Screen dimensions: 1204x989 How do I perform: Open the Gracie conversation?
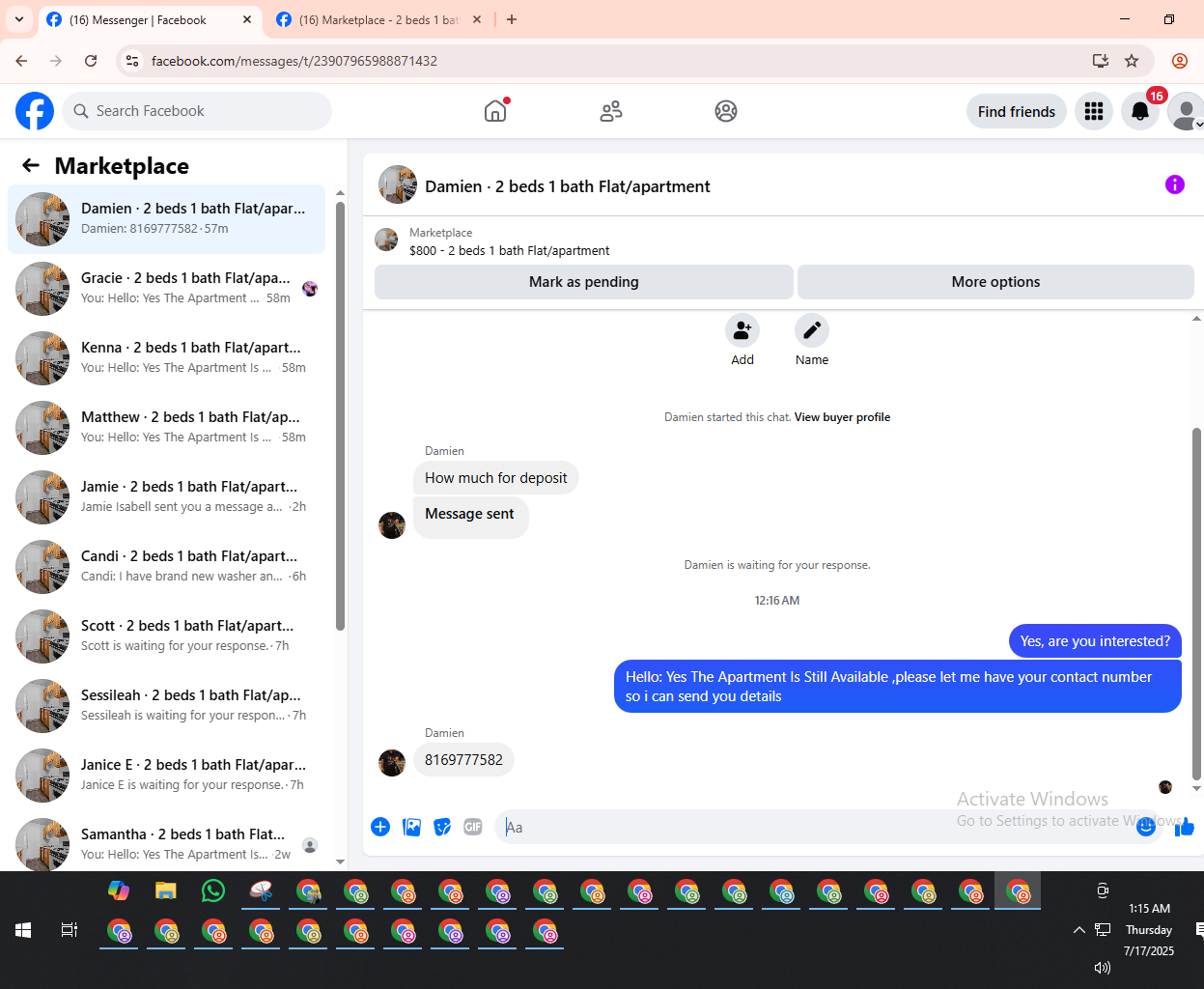(166, 289)
